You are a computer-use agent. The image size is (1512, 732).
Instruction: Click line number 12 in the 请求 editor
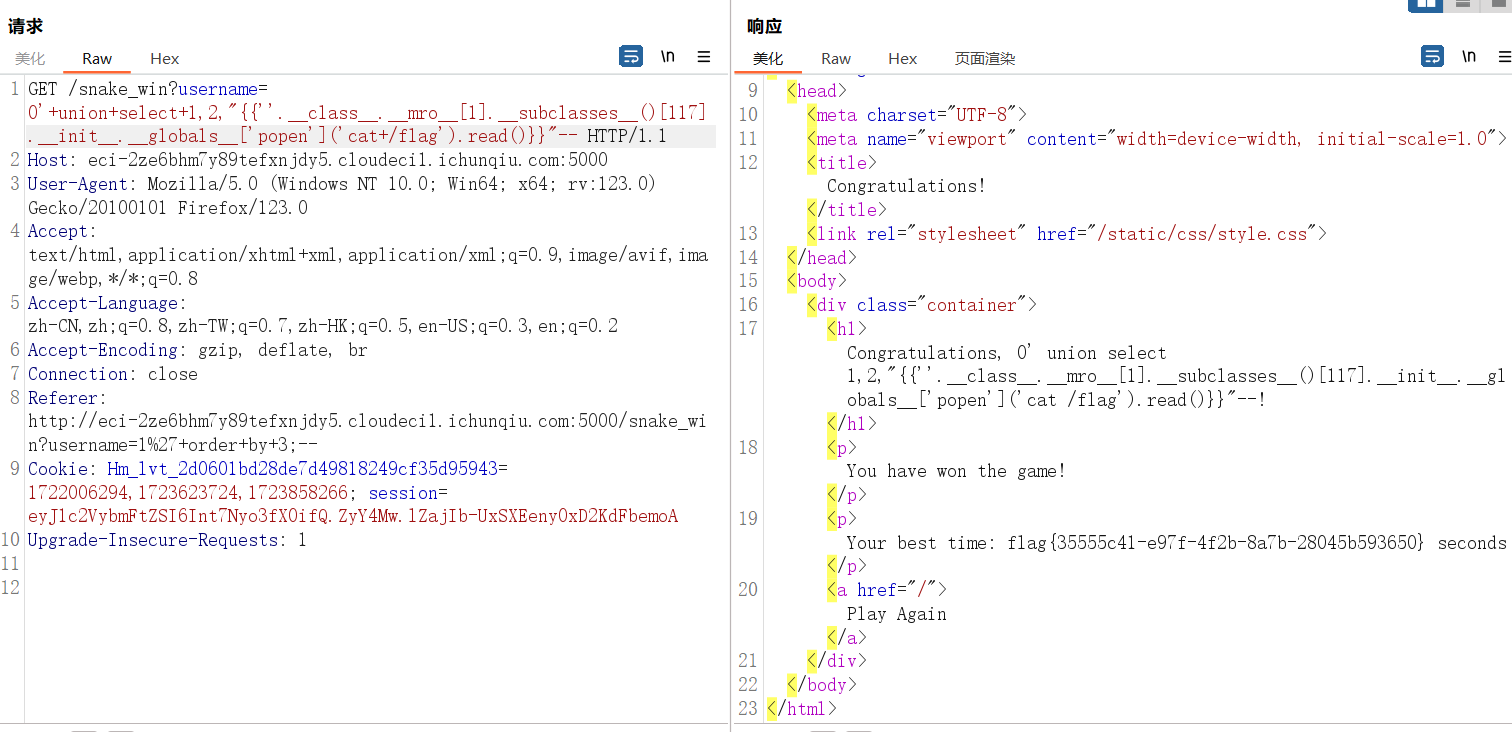(x=10, y=588)
